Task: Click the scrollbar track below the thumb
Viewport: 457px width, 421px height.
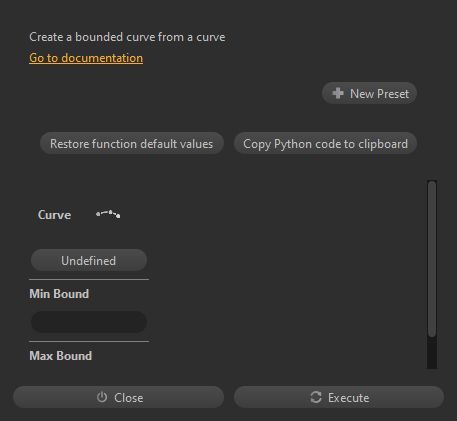Action: tap(432, 353)
